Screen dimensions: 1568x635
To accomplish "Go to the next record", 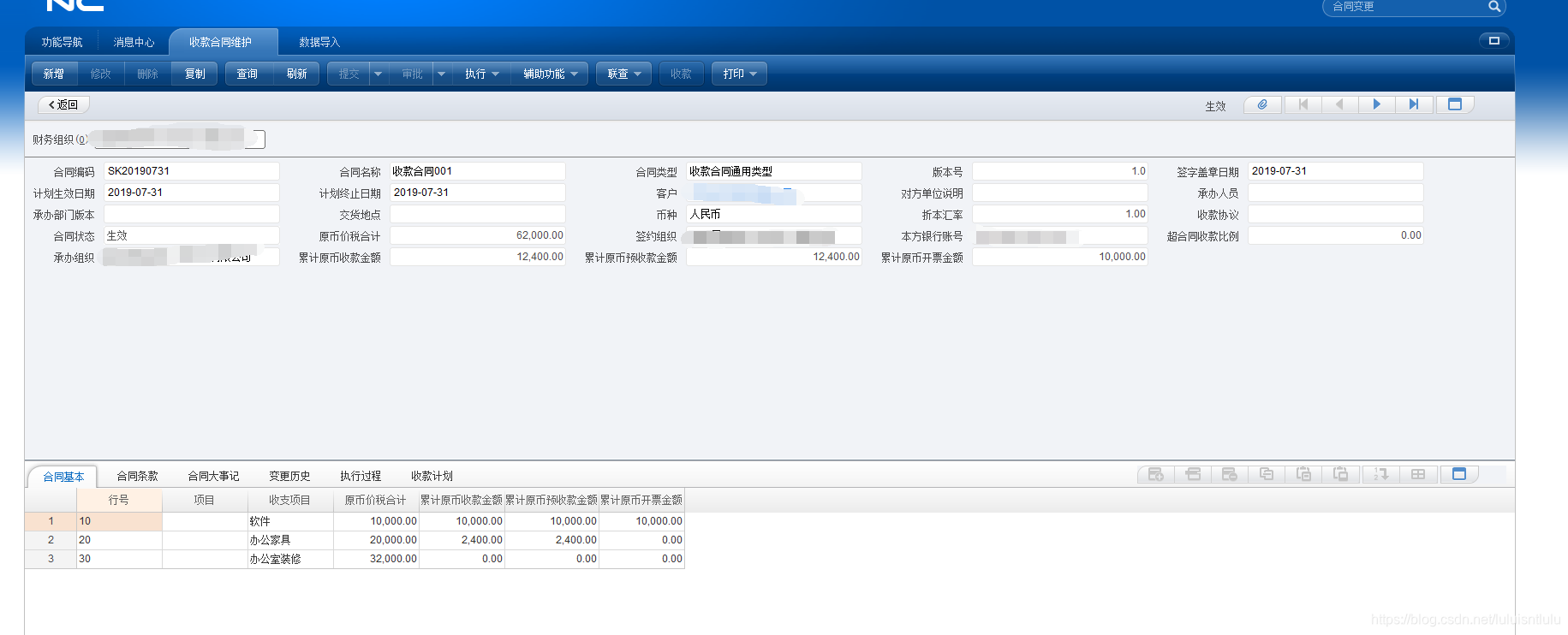I will pyautogui.click(x=1376, y=104).
